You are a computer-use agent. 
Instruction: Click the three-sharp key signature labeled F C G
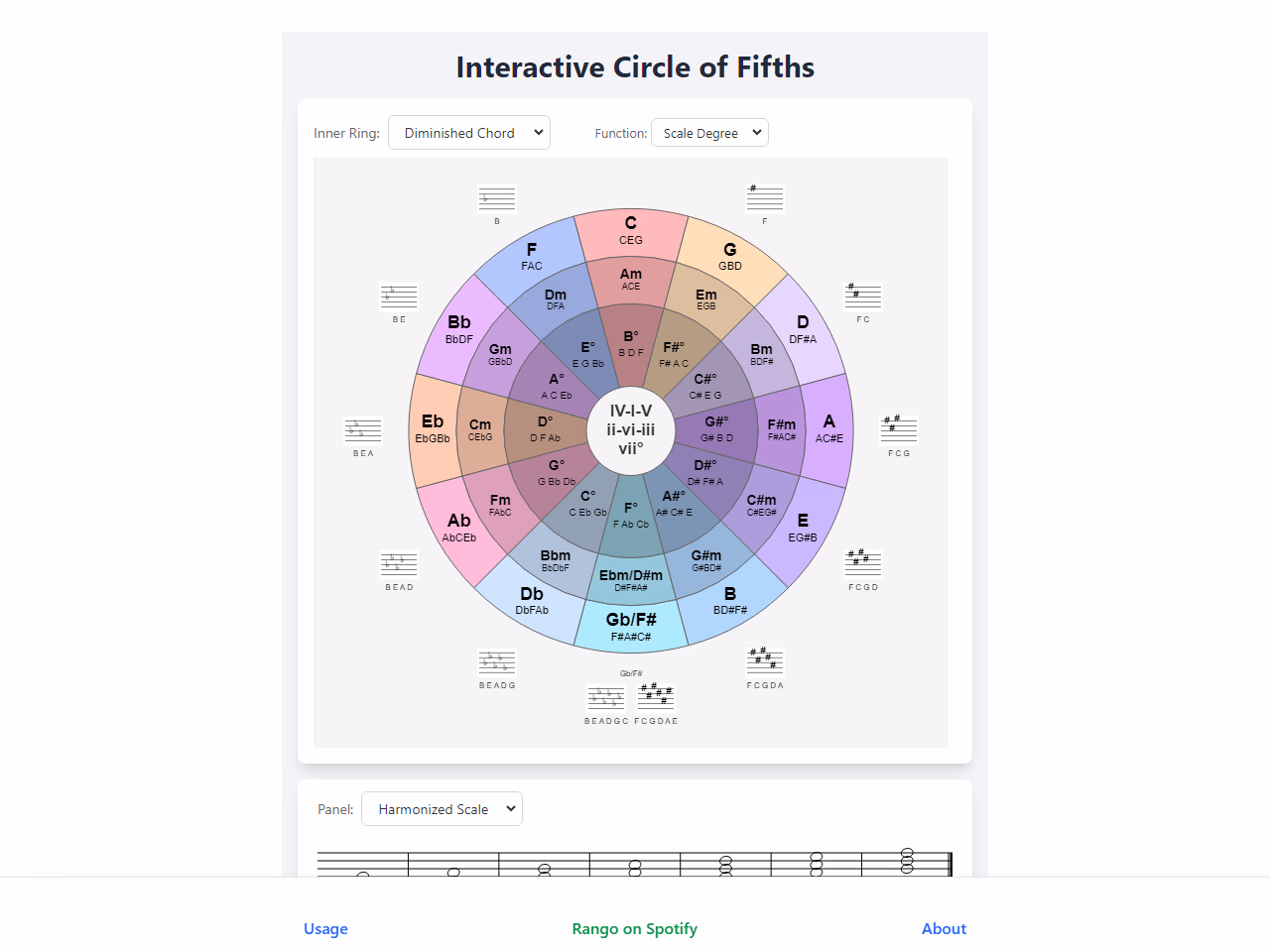(899, 429)
